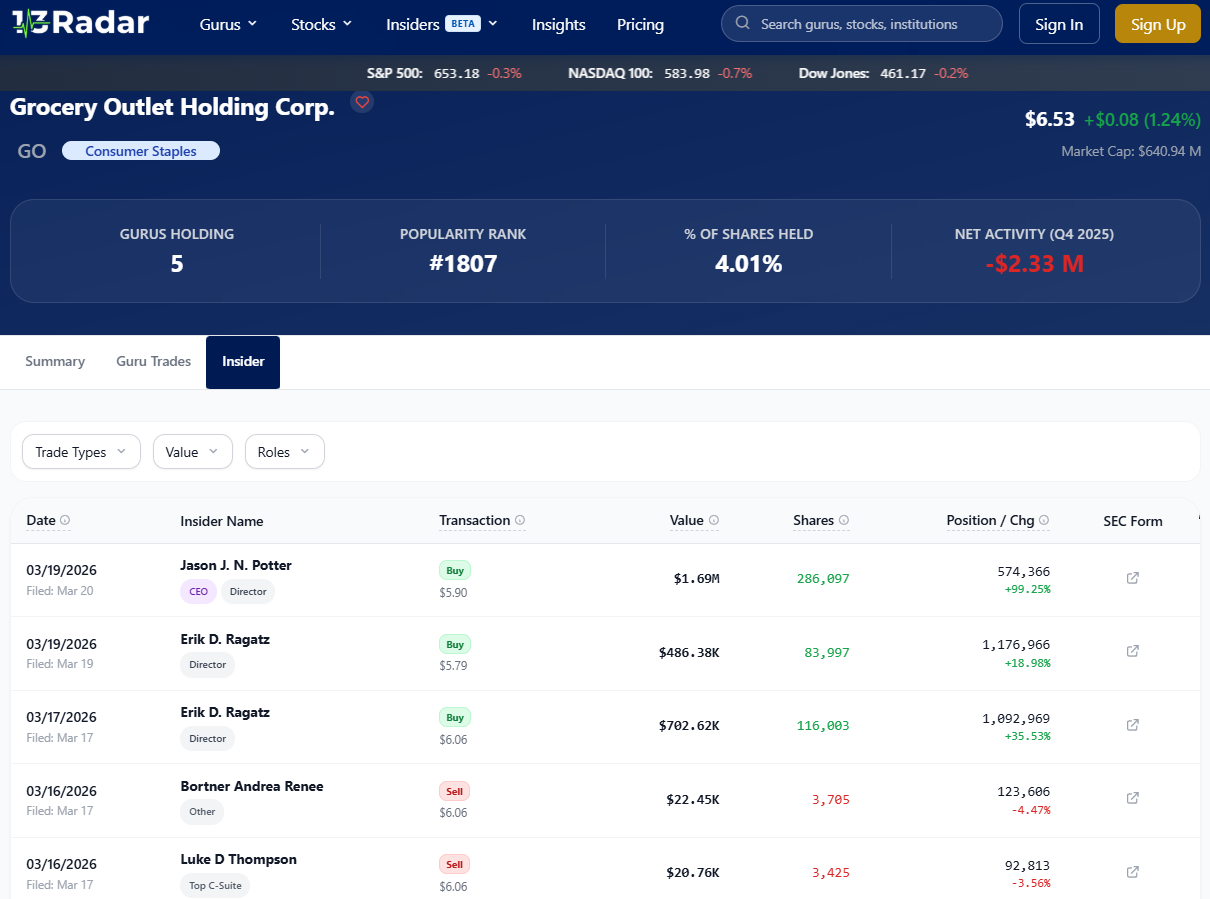This screenshot has height=899, width=1210.
Task: Click Erik D. Ragatz in 03/19/2026 row
Action: pos(225,639)
